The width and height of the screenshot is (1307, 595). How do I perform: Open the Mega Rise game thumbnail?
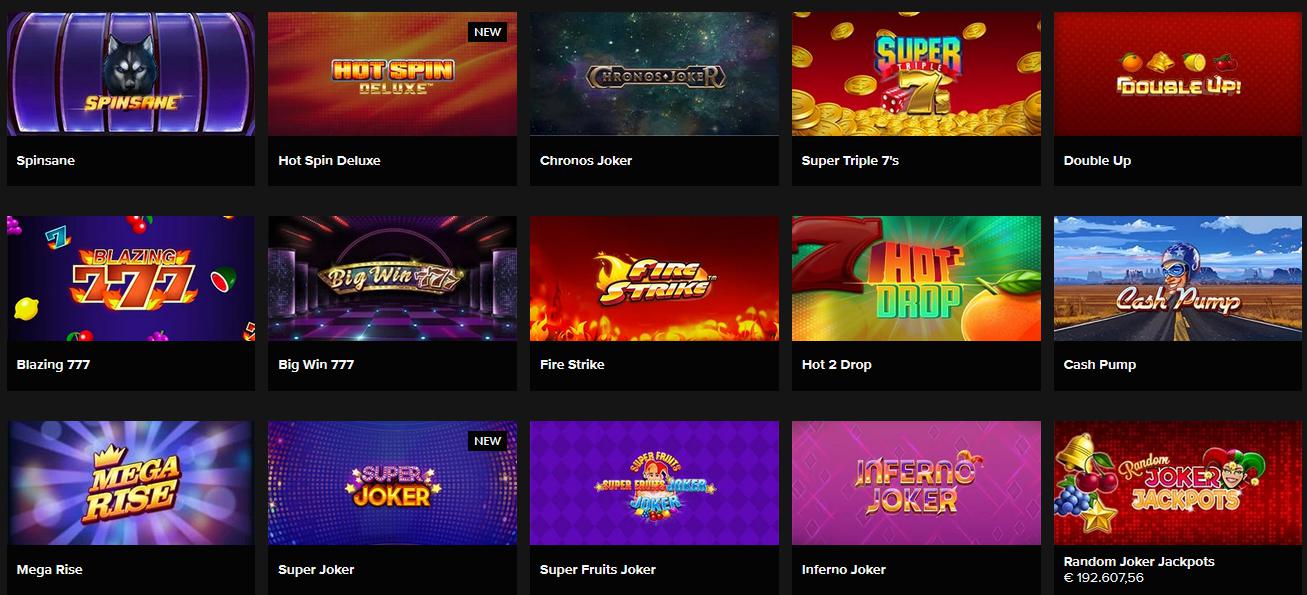(x=131, y=483)
